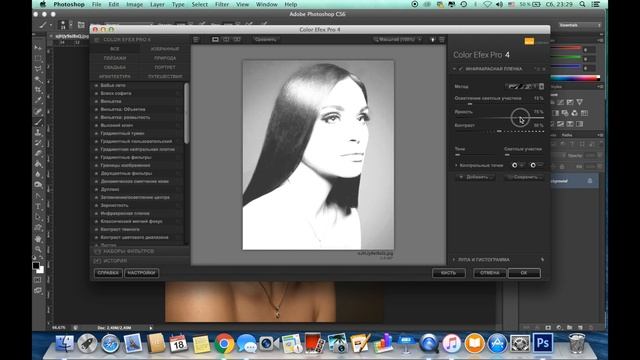Open Google Chrome from the Dock
The width and height of the screenshot is (640, 360).
[x=224, y=344]
